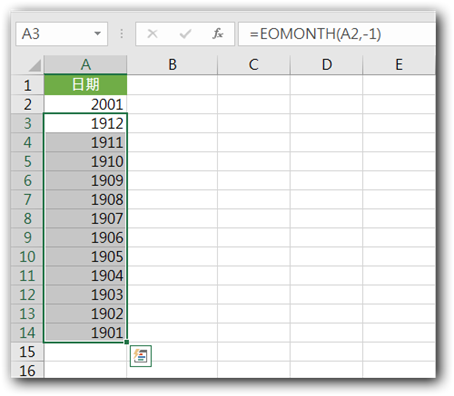
Task: Select row 15 header
Action: (x=27, y=352)
